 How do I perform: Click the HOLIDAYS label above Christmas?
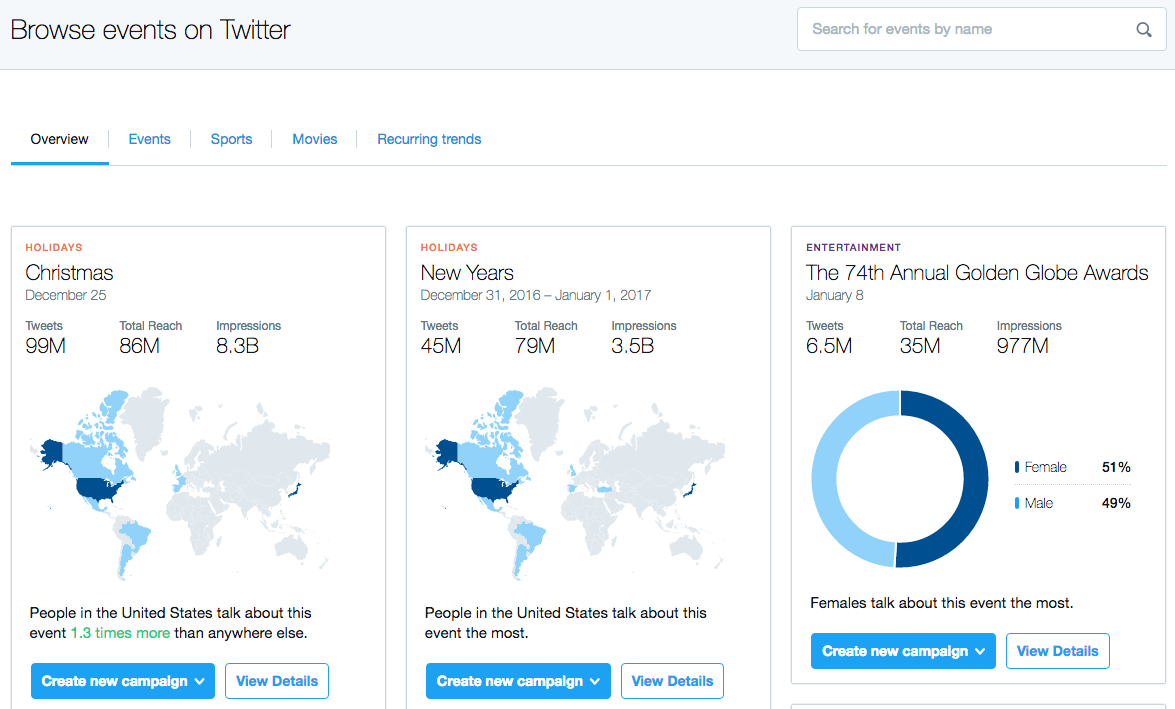54,247
